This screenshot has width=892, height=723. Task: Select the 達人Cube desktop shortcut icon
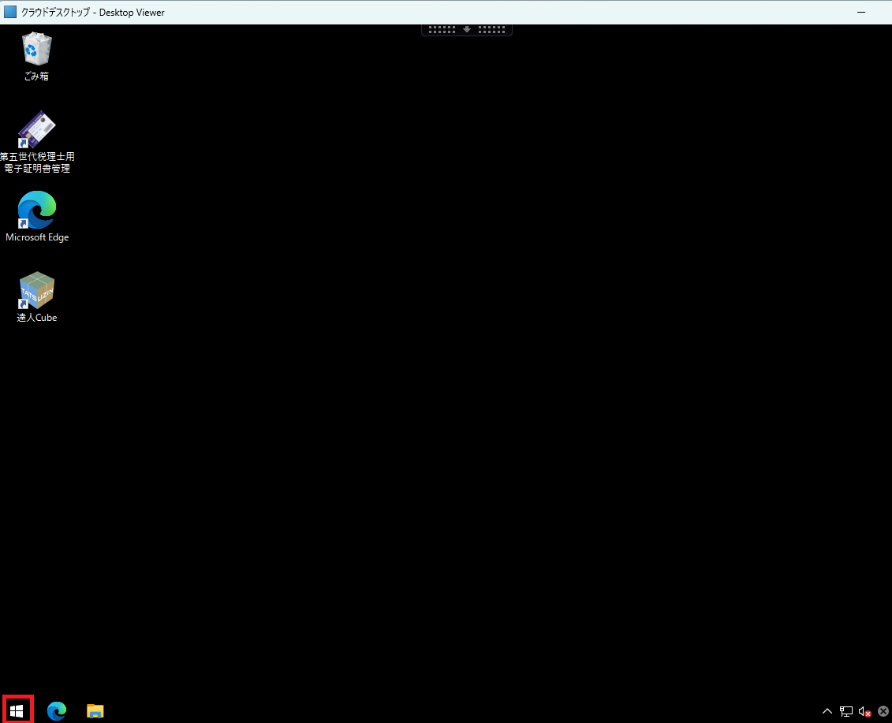click(37, 290)
